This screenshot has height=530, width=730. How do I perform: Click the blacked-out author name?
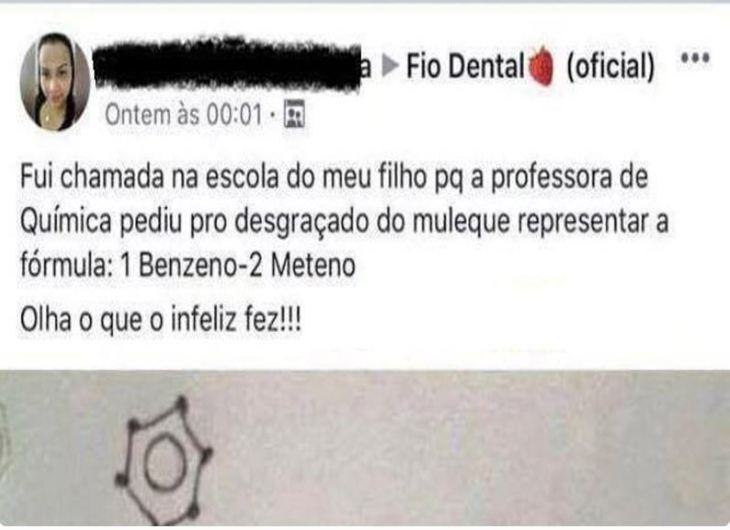(x=227, y=64)
